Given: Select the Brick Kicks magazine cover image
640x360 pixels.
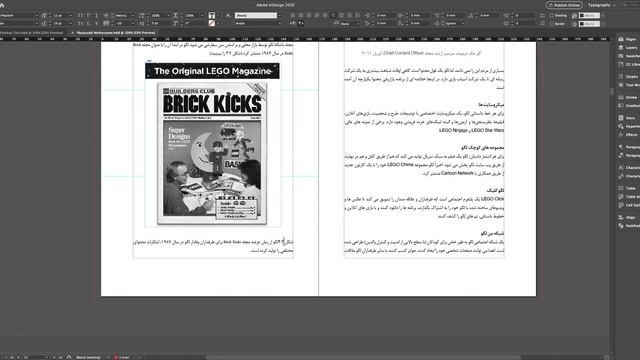Looking at the screenshot, I should click(212, 153).
